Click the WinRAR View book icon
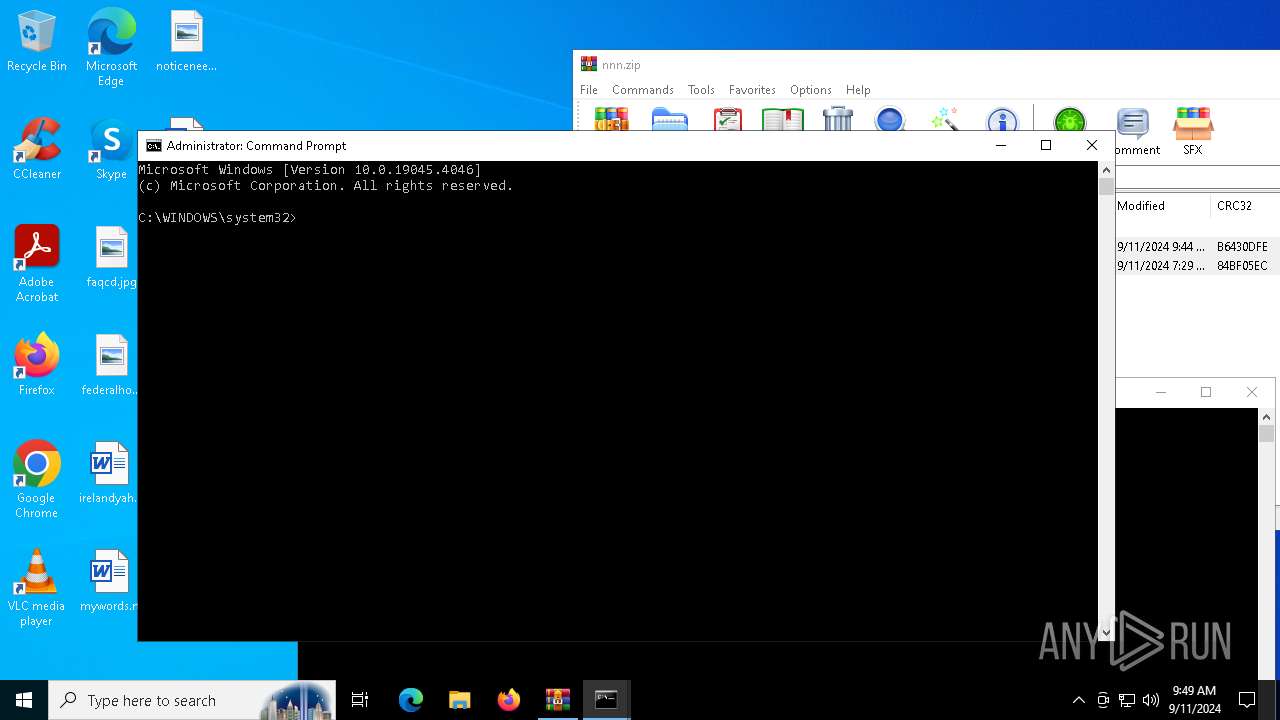 pos(782,119)
